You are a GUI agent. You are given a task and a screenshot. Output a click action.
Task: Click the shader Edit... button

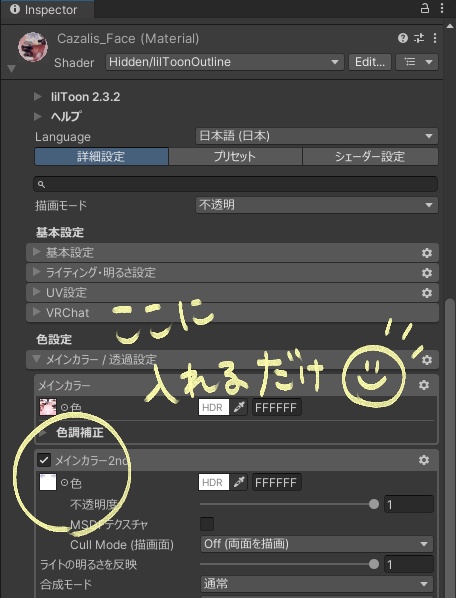[370, 62]
